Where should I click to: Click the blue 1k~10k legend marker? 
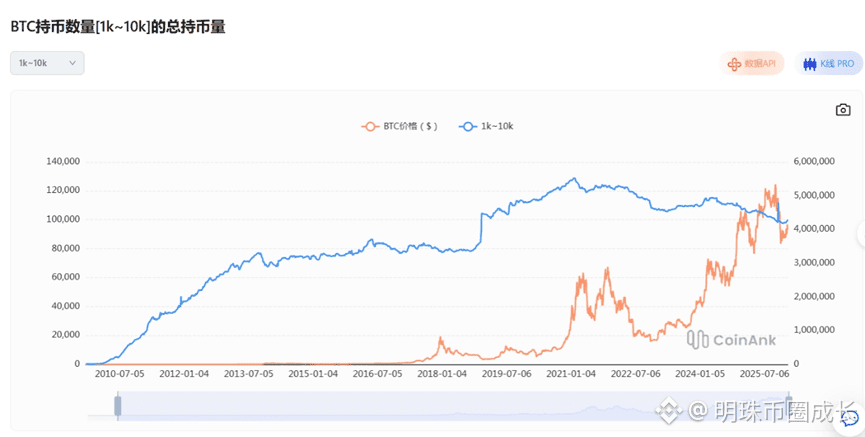coord(467,127)
